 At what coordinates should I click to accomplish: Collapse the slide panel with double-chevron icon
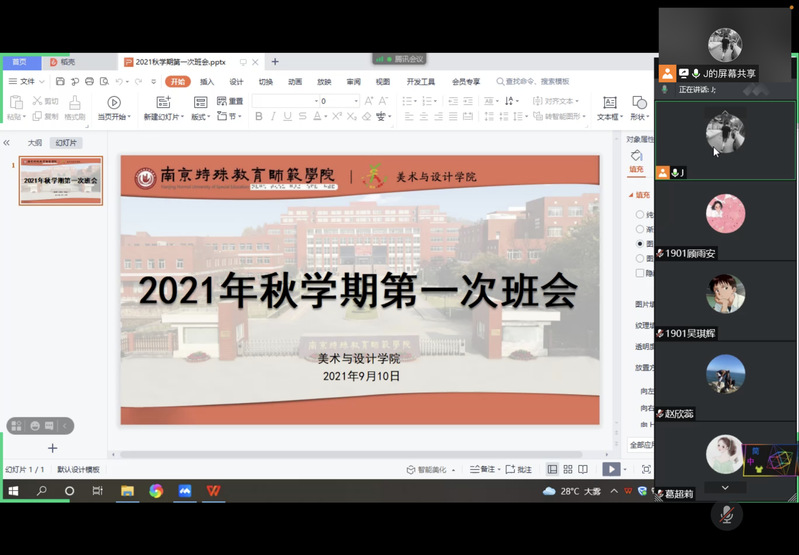[7, 143]
